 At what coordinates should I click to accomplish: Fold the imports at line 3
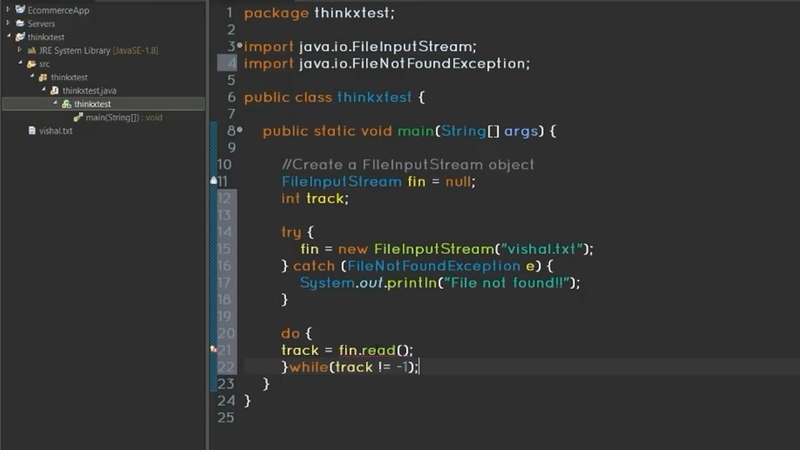click(x=240, y=45)
